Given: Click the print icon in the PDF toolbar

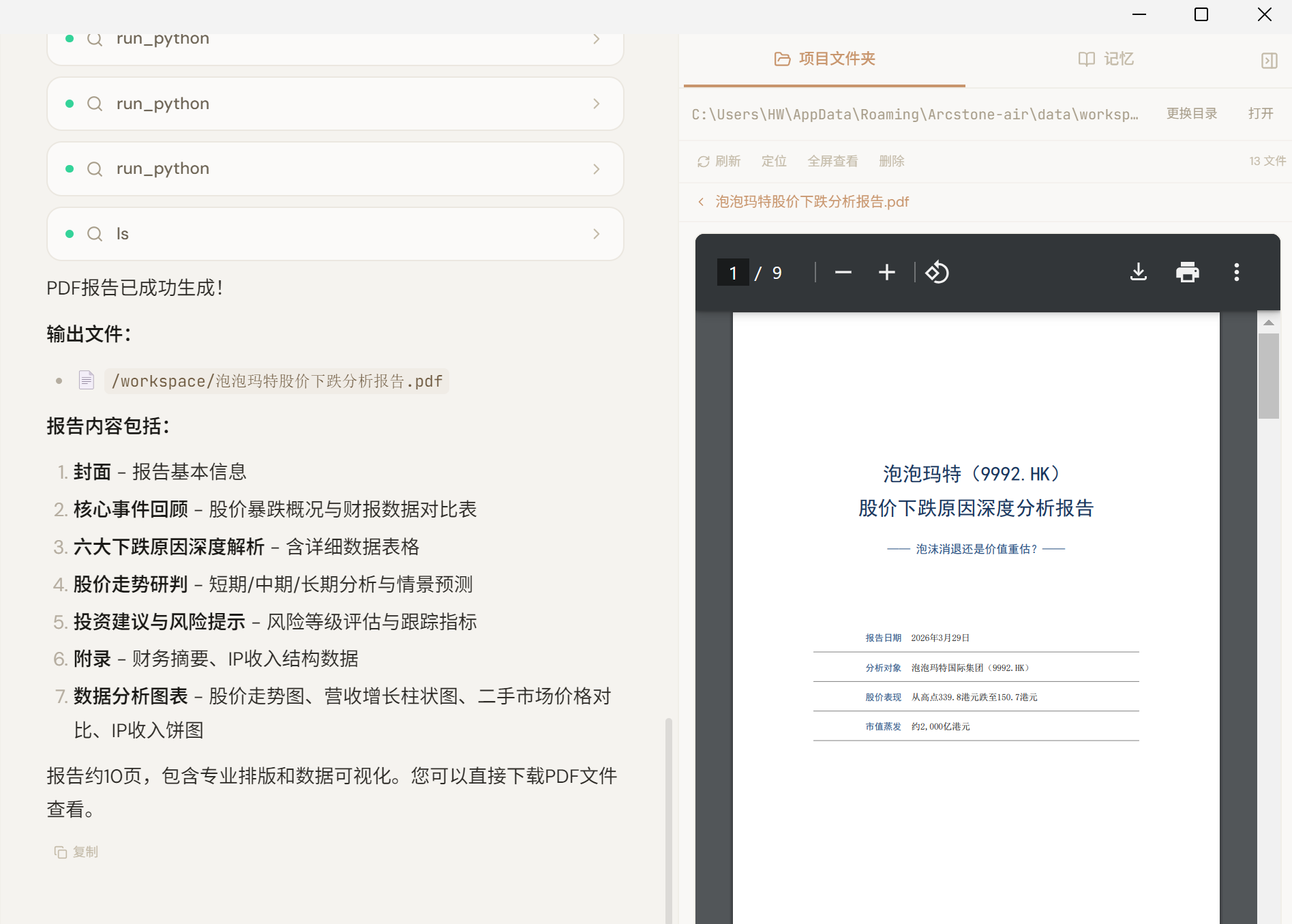Looking at the screenshot, I should 1188,272.
